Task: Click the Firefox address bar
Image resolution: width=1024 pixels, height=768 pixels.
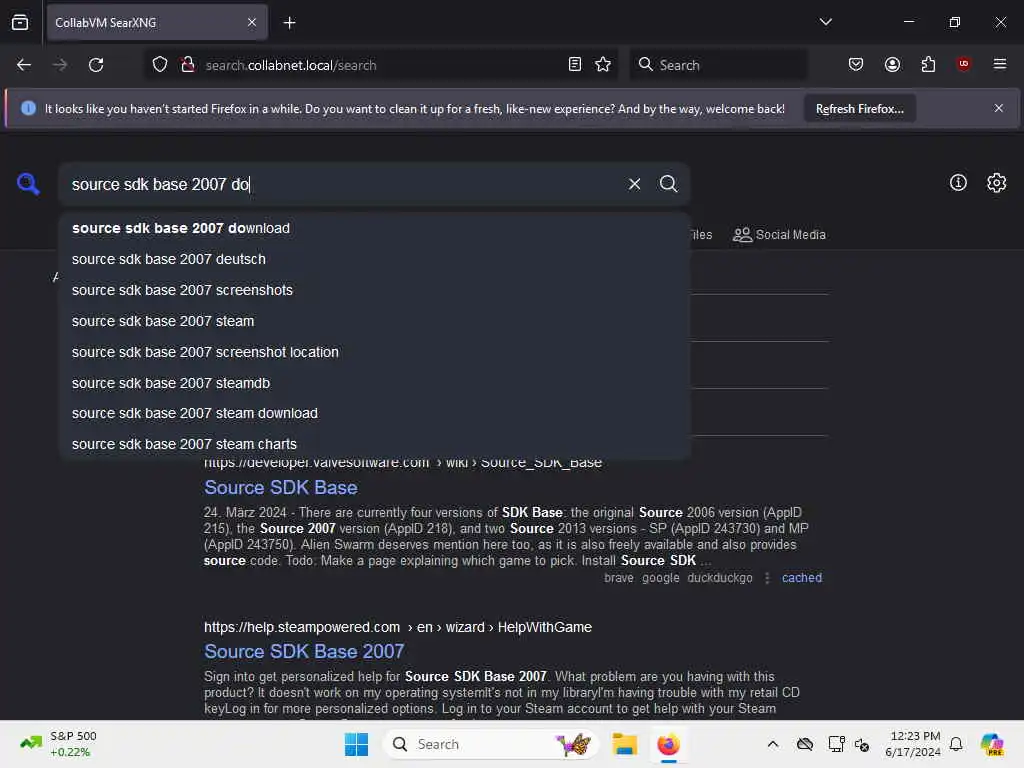Action: pyautogui.click(x=382, y=65)
